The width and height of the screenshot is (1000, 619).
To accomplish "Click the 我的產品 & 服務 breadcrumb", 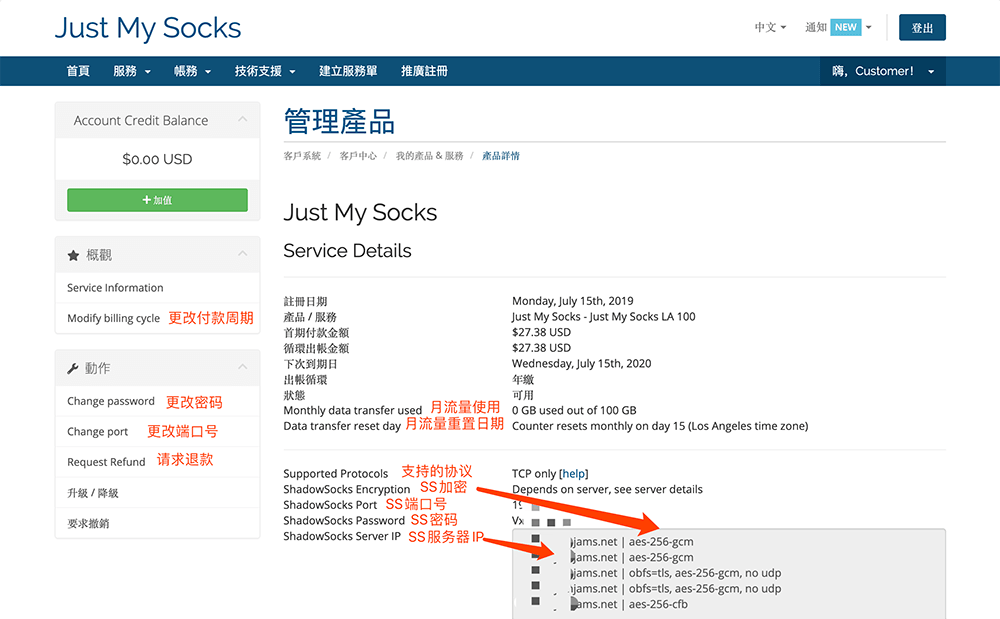I will pos(429,156).
